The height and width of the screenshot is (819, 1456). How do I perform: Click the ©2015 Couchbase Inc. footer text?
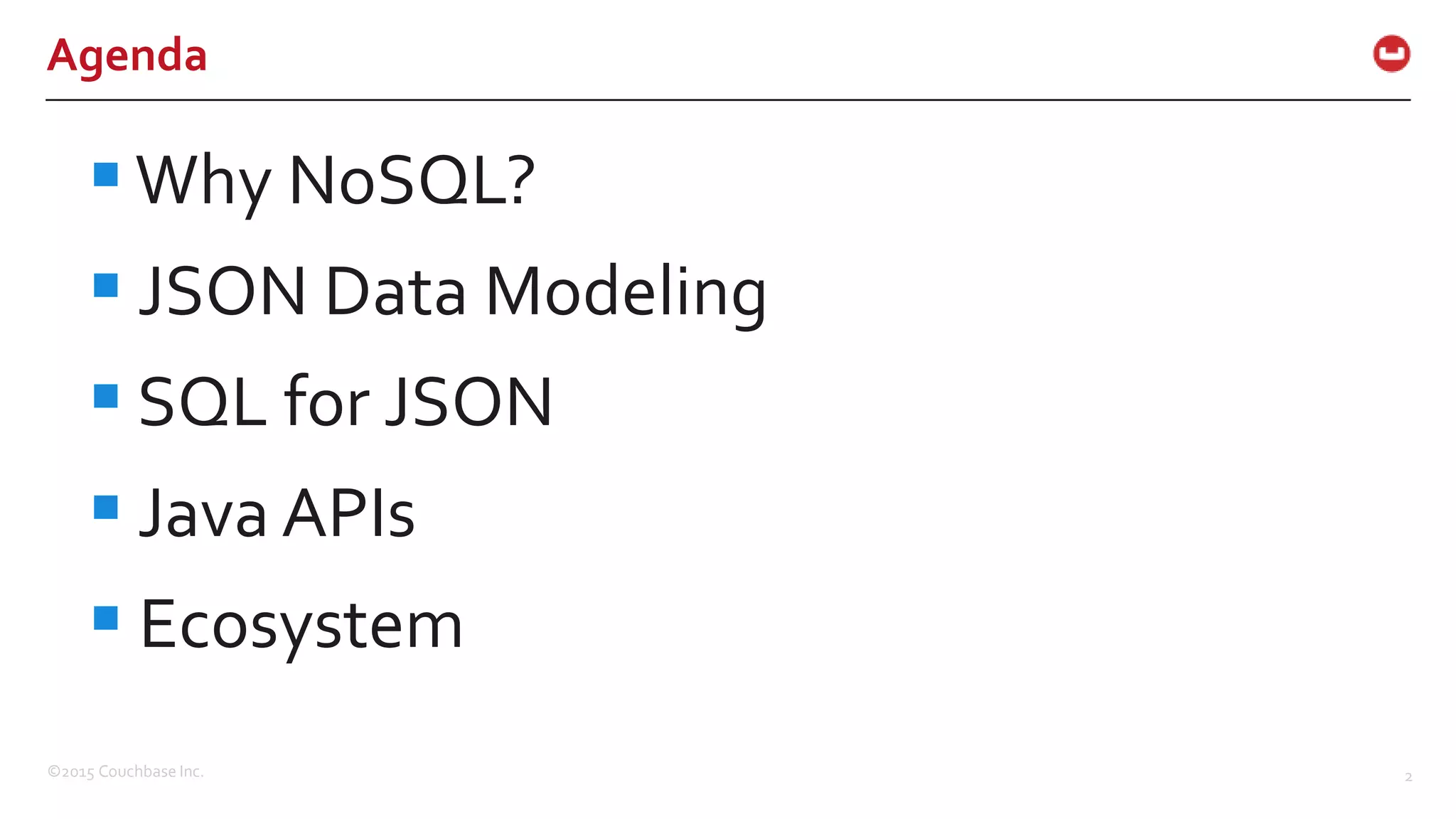(126, 771)
